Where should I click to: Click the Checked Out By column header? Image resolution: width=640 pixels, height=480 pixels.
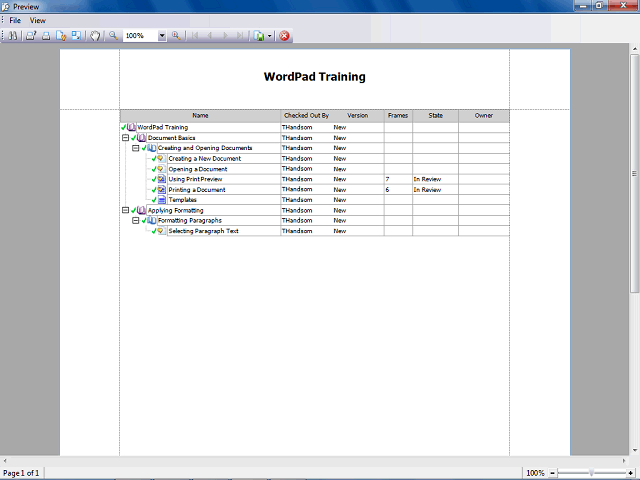pos(307,116)
